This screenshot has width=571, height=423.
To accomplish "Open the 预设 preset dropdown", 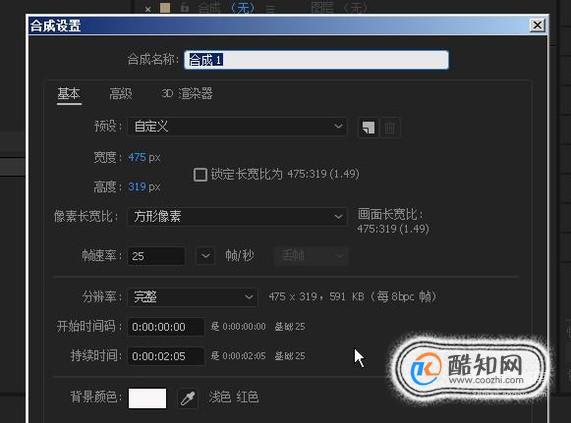I will pos(237,127).
